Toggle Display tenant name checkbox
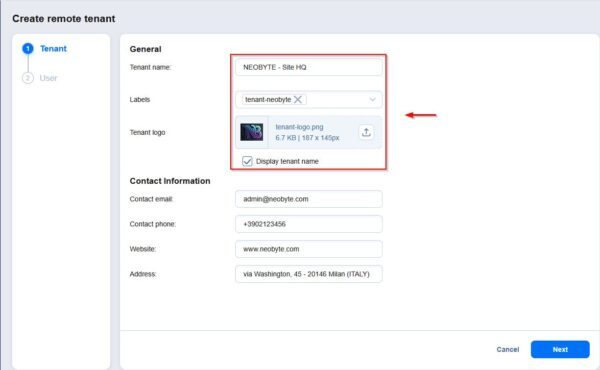This screenshot has width=600, height=370. coord(247,161)
